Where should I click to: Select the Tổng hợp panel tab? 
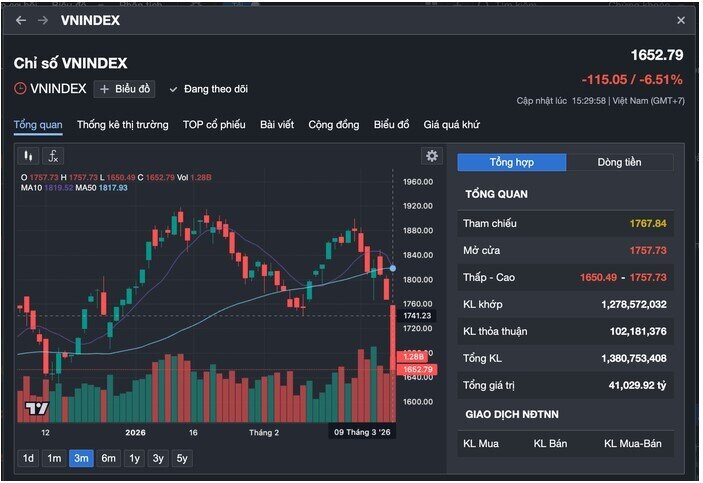click(x=512, y=162)
